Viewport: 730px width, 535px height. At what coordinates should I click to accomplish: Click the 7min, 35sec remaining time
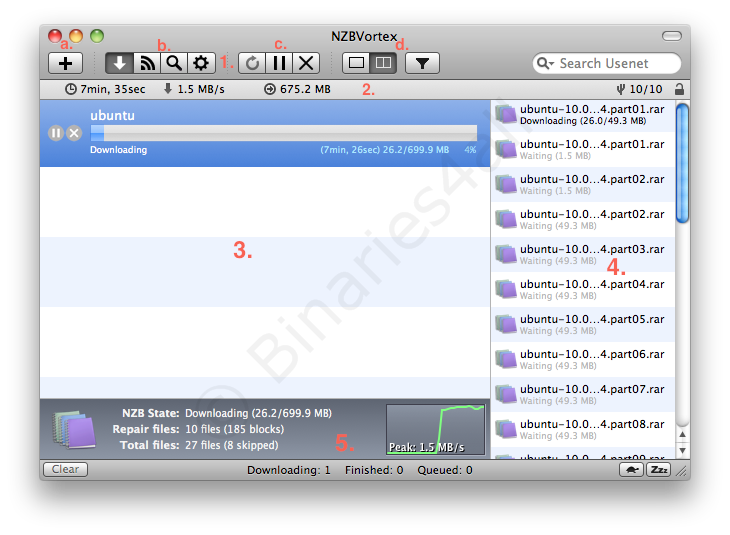point(105,89)
